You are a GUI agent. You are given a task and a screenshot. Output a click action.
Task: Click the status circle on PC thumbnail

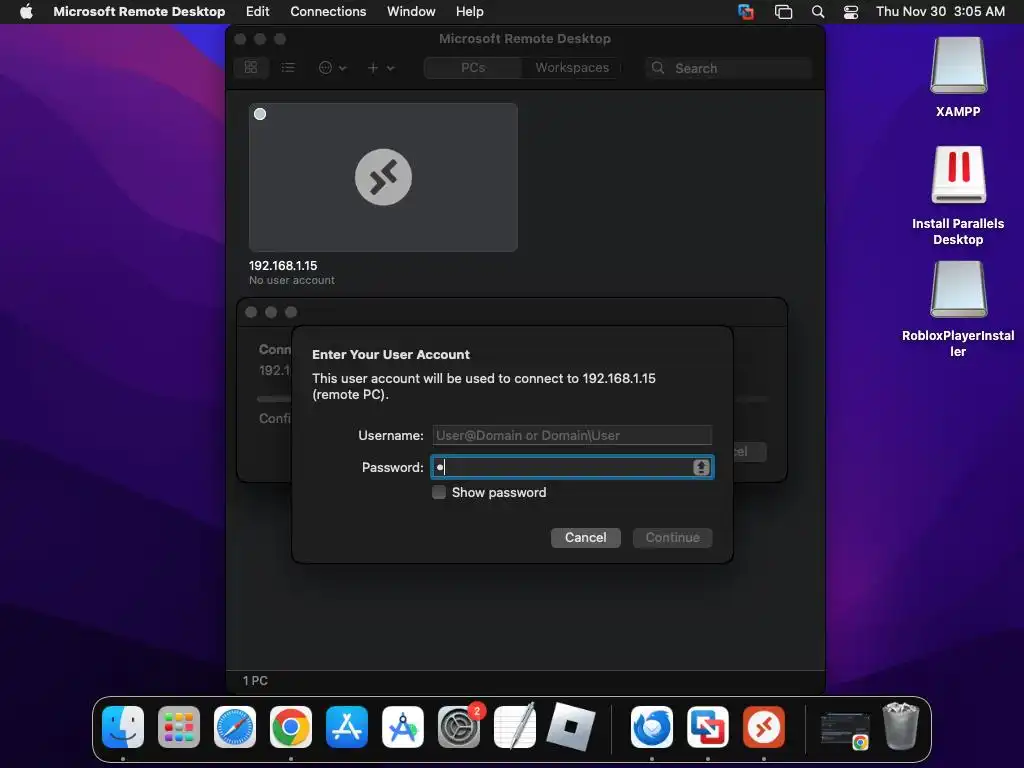[x=260, y=114]
